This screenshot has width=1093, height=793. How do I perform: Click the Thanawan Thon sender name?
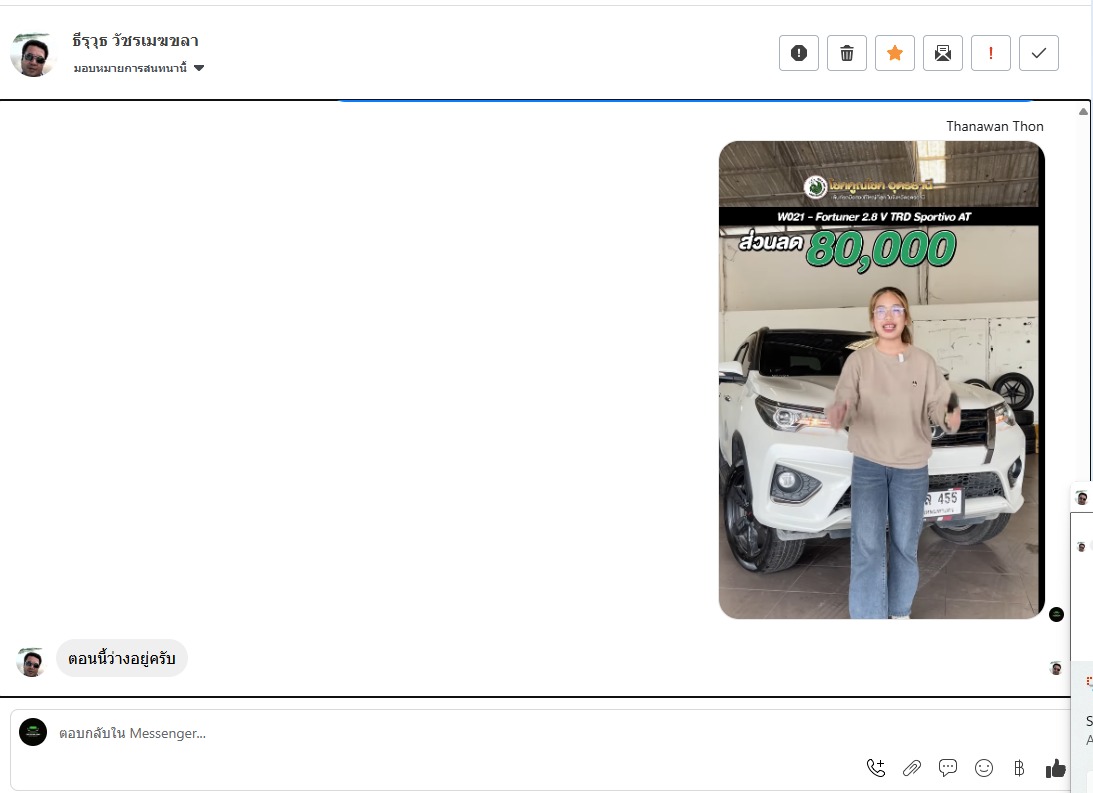point(994,126)
